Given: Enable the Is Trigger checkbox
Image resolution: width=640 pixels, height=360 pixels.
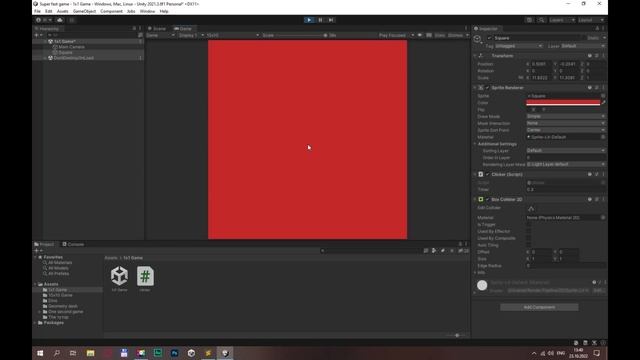Looking at the screenshot, I should coord(529,224).
